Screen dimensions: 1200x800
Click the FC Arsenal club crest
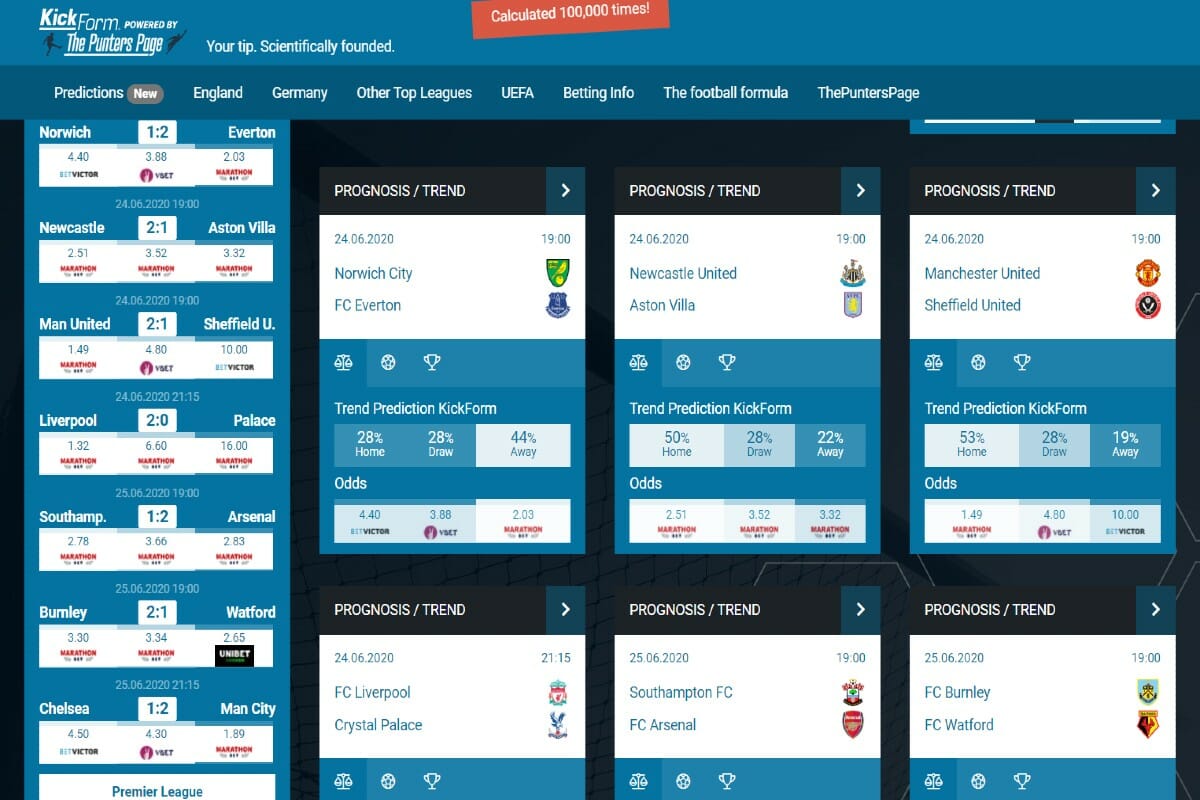pos(852,724)
